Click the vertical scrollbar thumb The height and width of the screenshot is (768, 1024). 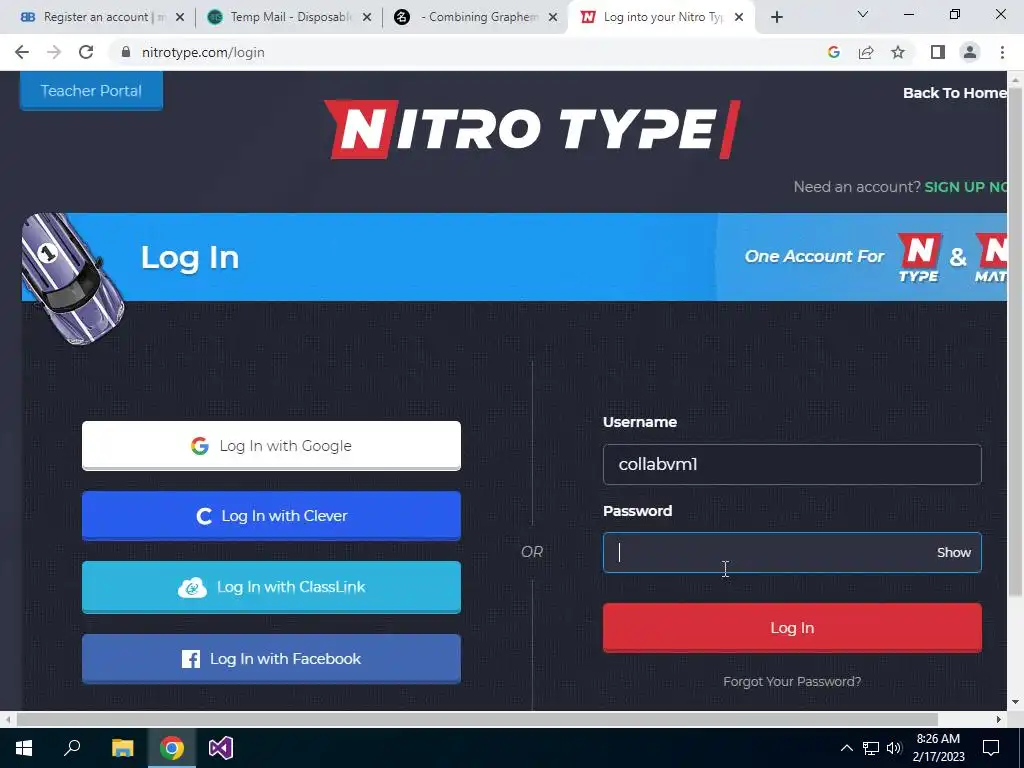coord(1014,340)
